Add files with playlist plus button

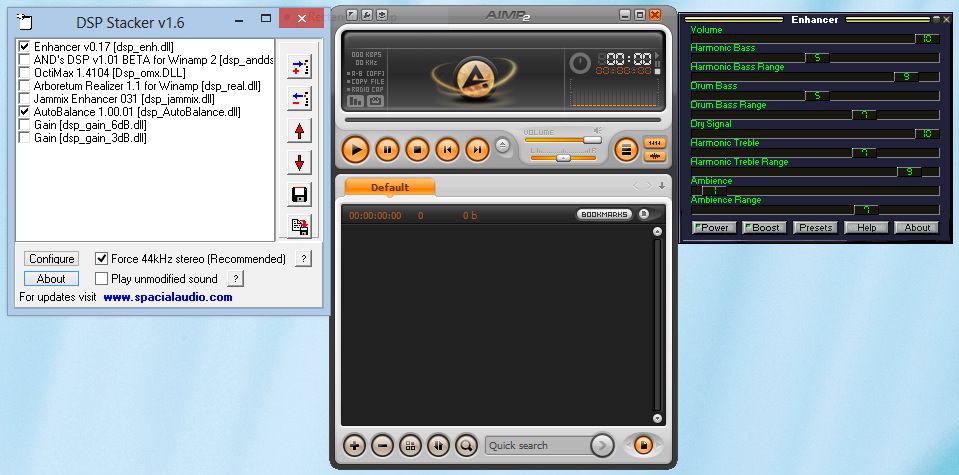tap(354, 446)
